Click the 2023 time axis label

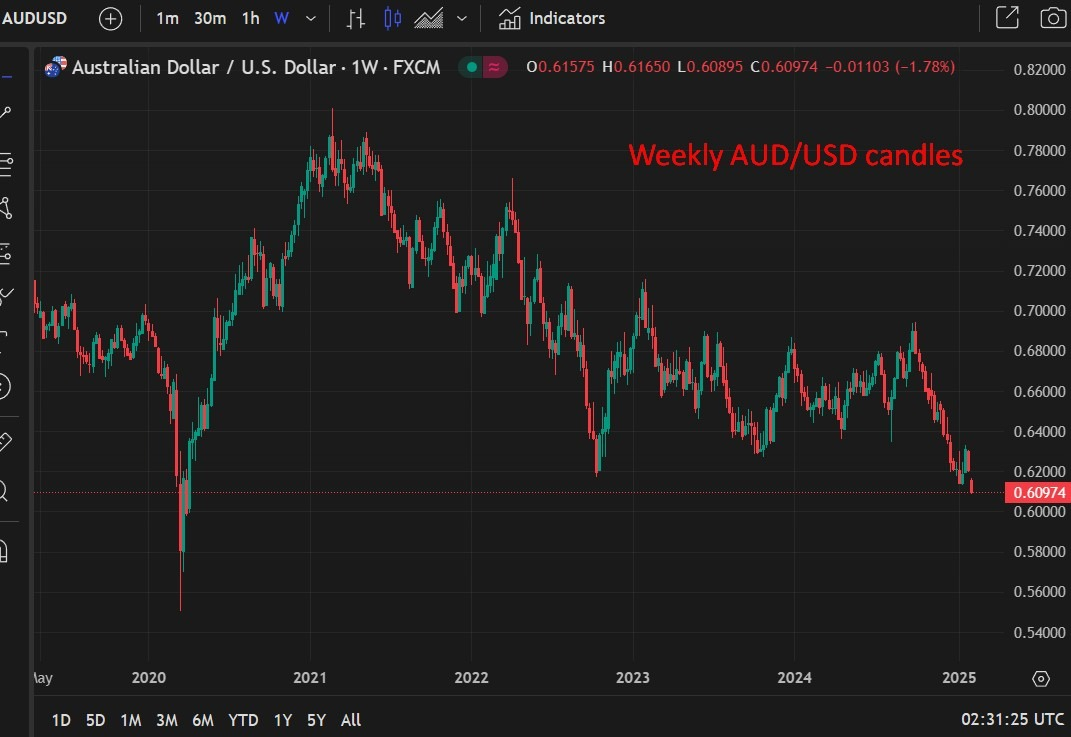click(x=633, y=678)
